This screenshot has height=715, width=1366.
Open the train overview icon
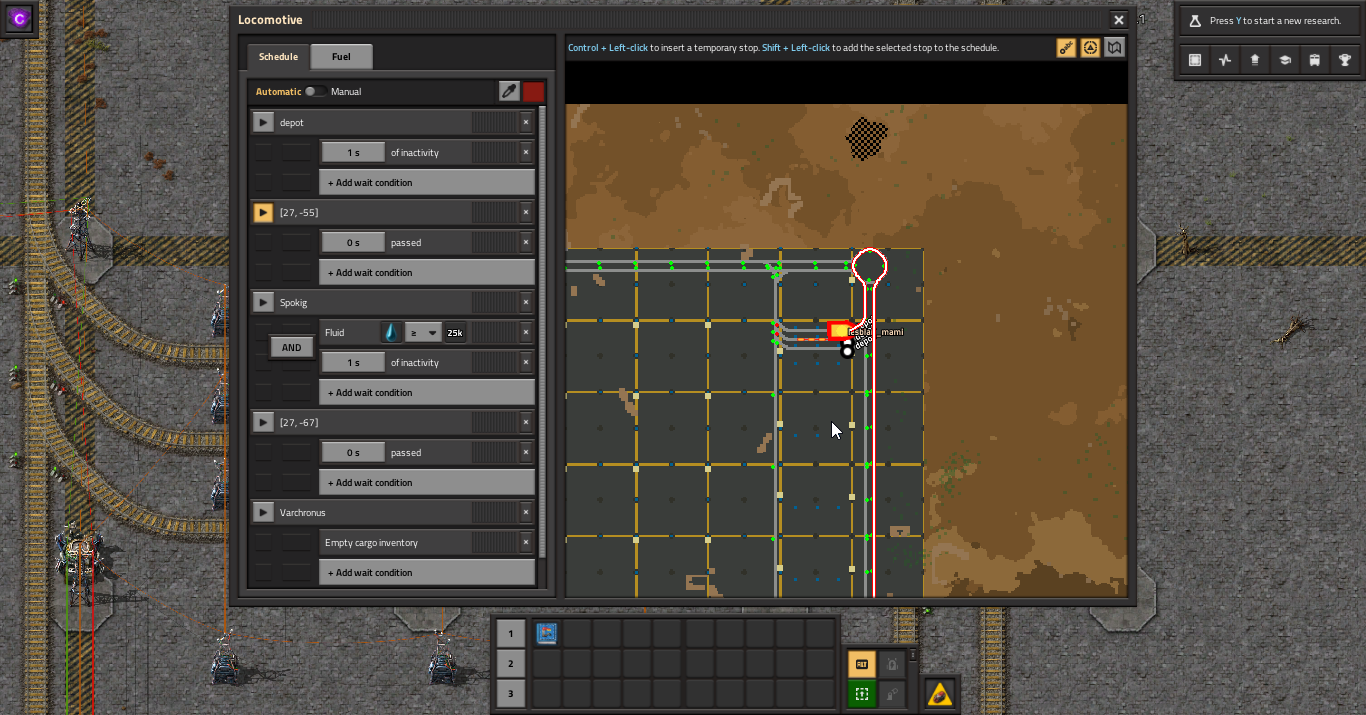1314,60
